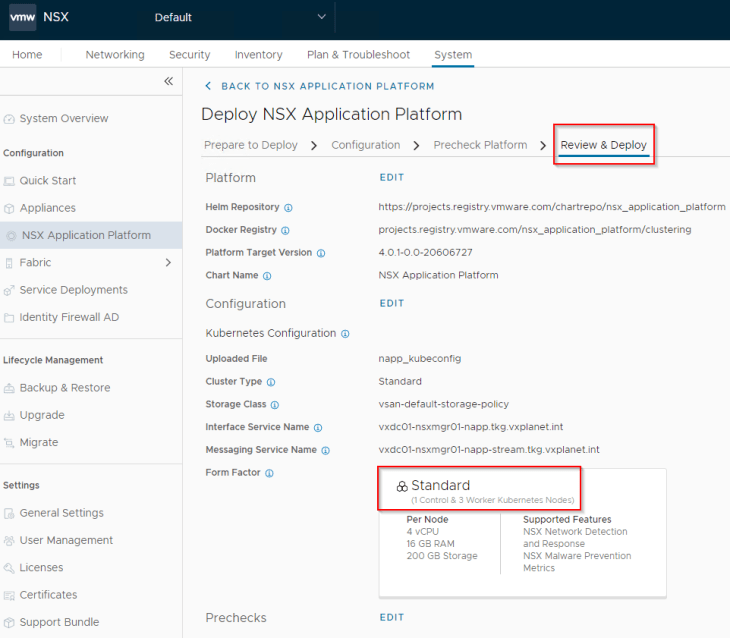Edit the Prechecks section
The height and width of the screenshot is (638, 730).
coord(392,618)
